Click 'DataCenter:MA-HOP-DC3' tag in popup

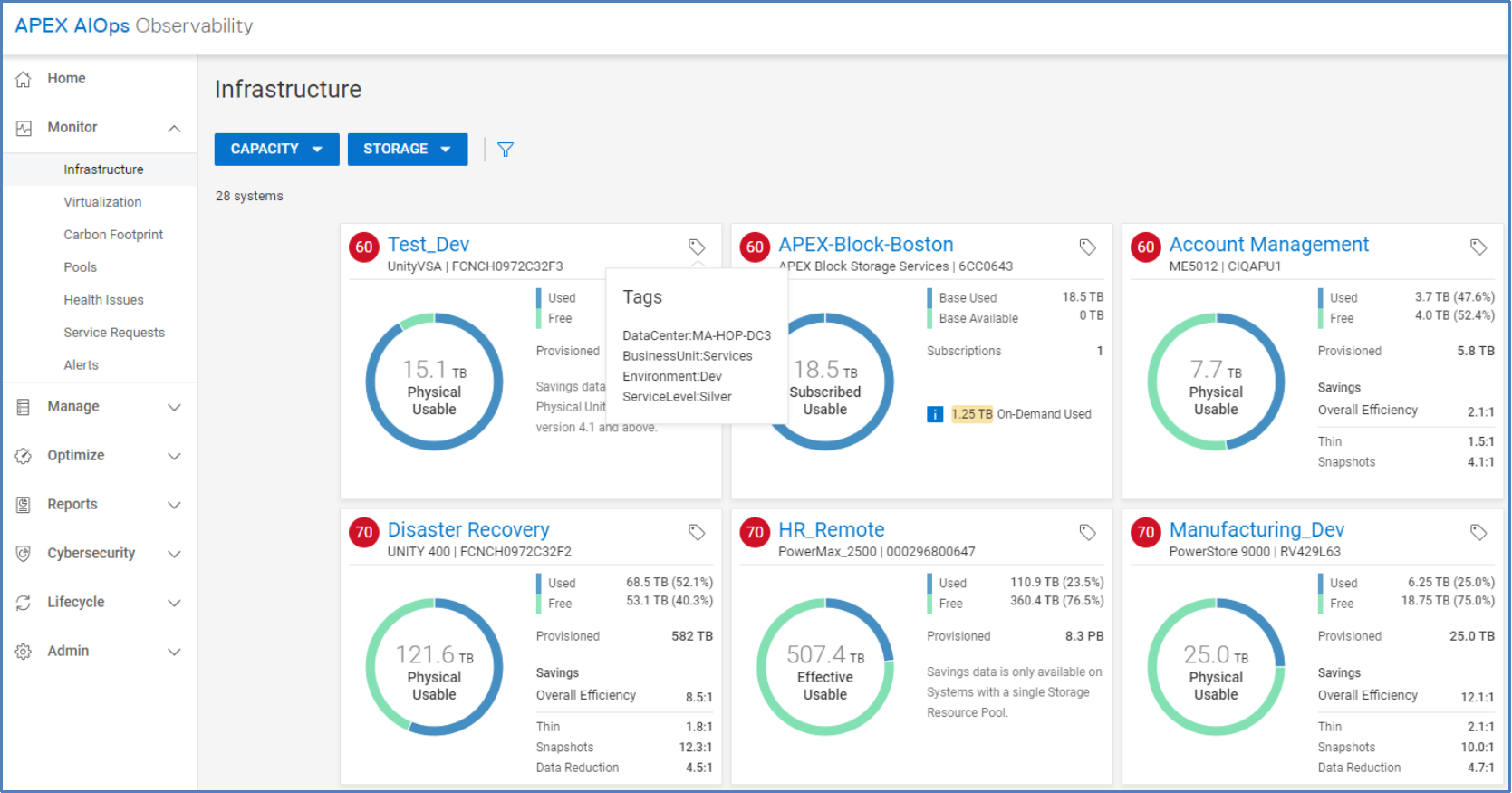click(697, 335)
